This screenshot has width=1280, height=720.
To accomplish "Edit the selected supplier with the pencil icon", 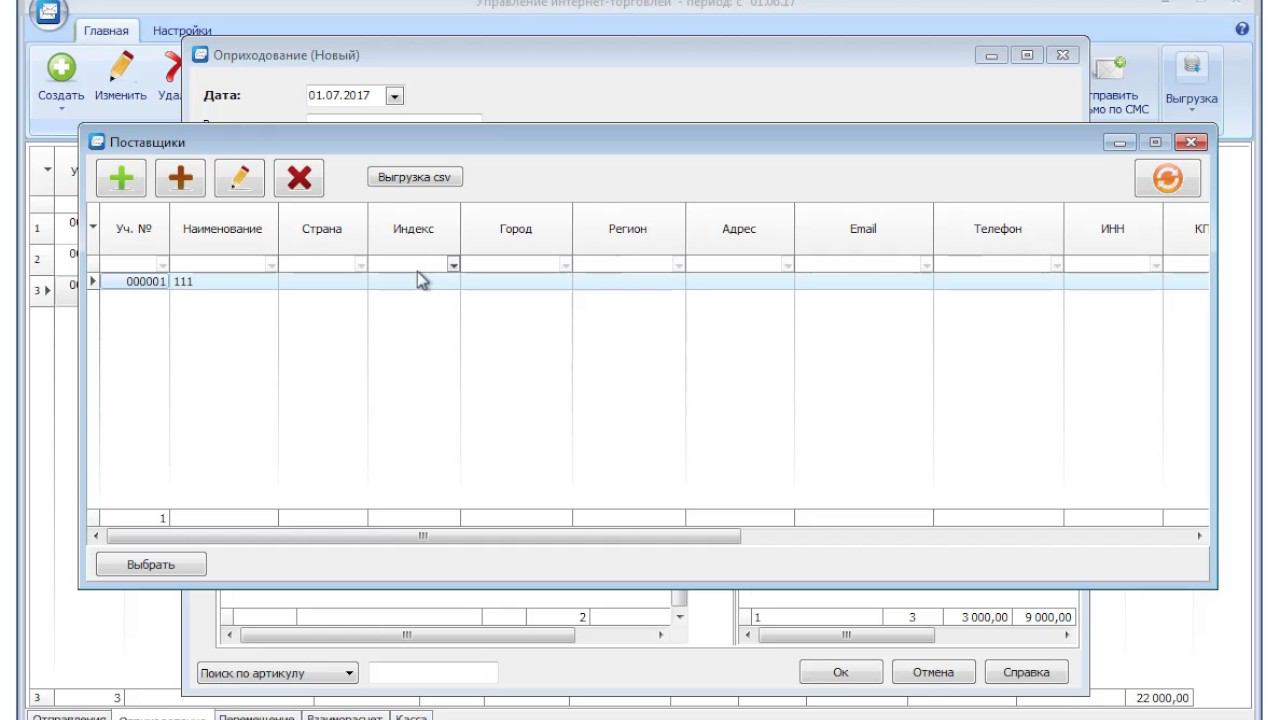I will coord(240,178).
